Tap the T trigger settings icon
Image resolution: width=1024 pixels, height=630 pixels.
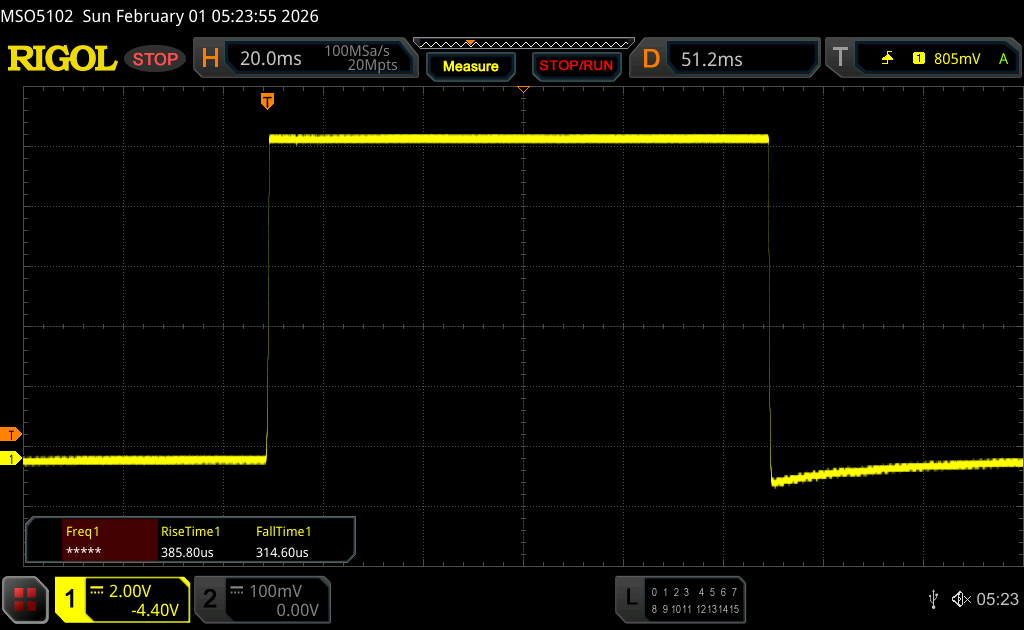coord(840,59)
